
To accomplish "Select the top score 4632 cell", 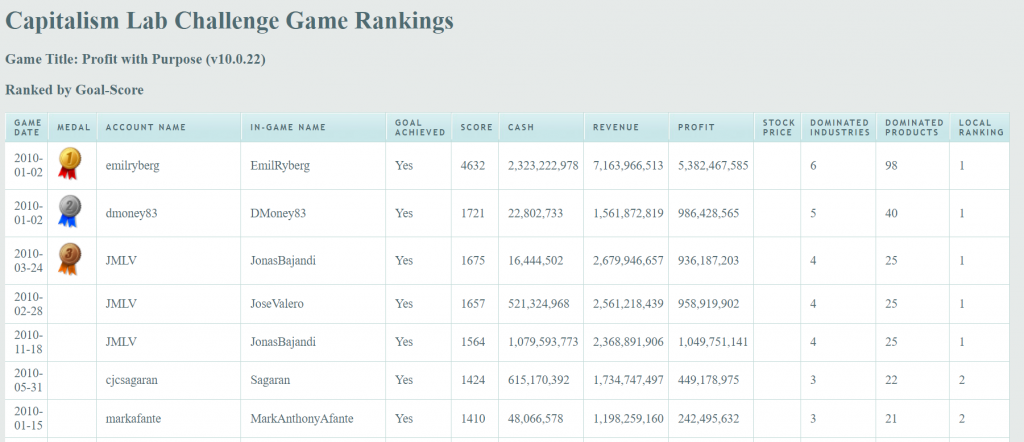I will (x=472, y=166).
